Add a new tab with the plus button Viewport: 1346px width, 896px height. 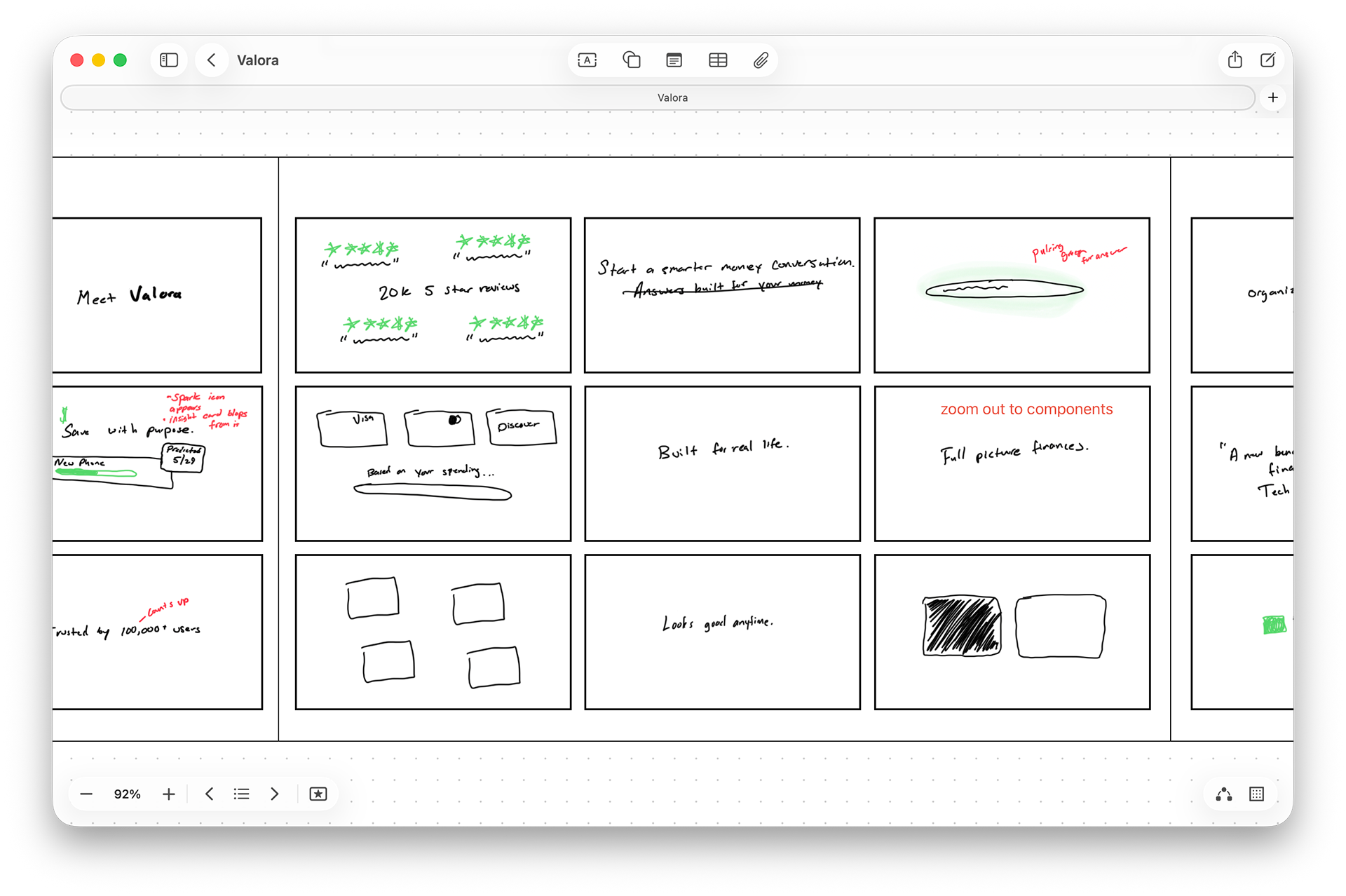[1273, 97]
